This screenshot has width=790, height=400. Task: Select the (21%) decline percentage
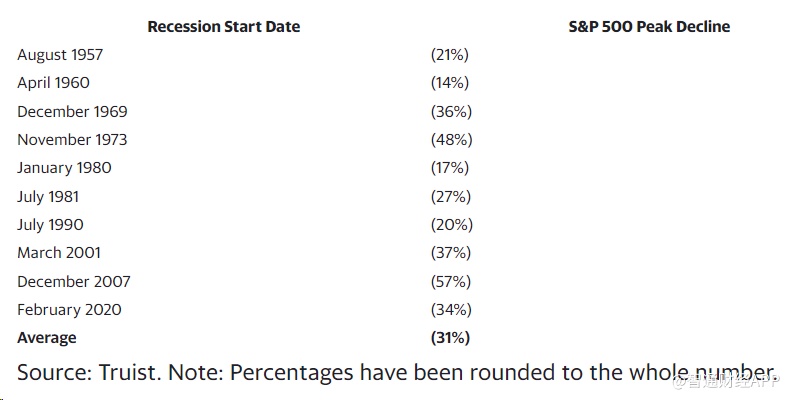[x=449, y=55]
